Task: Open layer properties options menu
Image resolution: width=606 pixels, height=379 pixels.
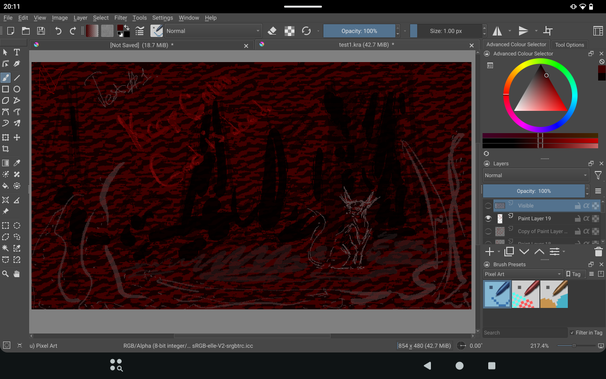Action: 555,252
